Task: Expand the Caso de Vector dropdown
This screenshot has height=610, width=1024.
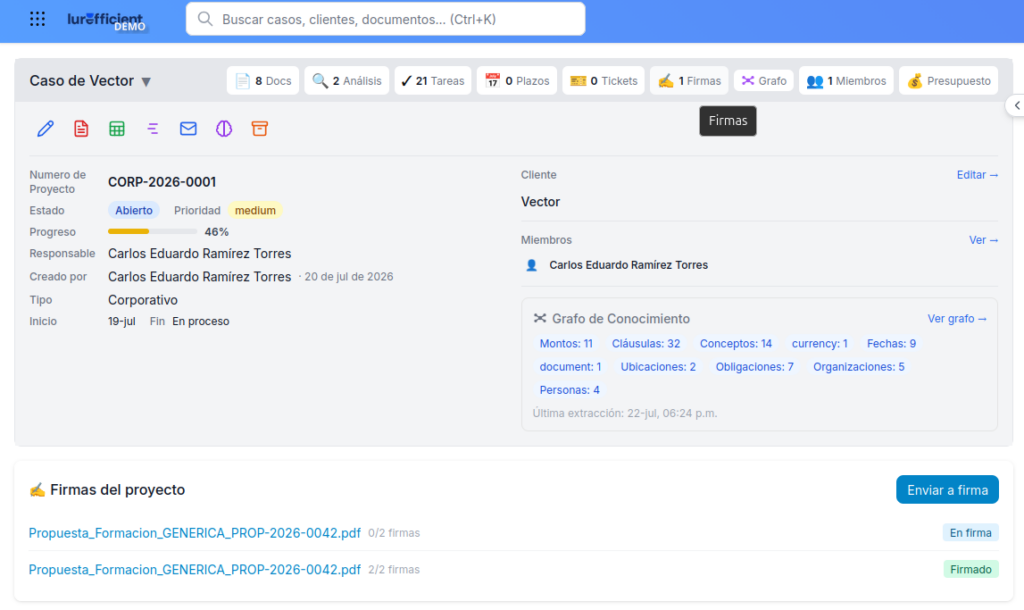Action: (x=146, y=82)
